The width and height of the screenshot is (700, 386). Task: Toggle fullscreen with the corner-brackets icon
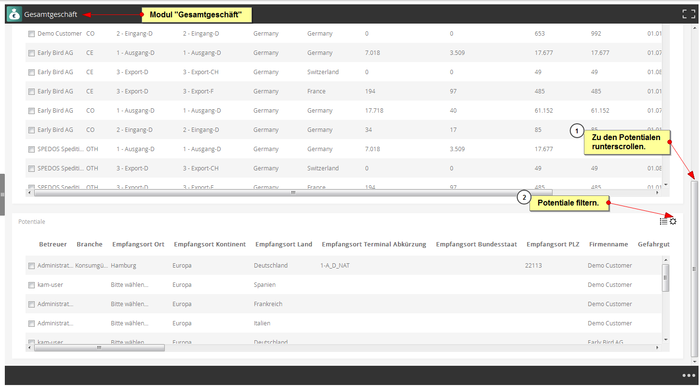pos(688,14)
